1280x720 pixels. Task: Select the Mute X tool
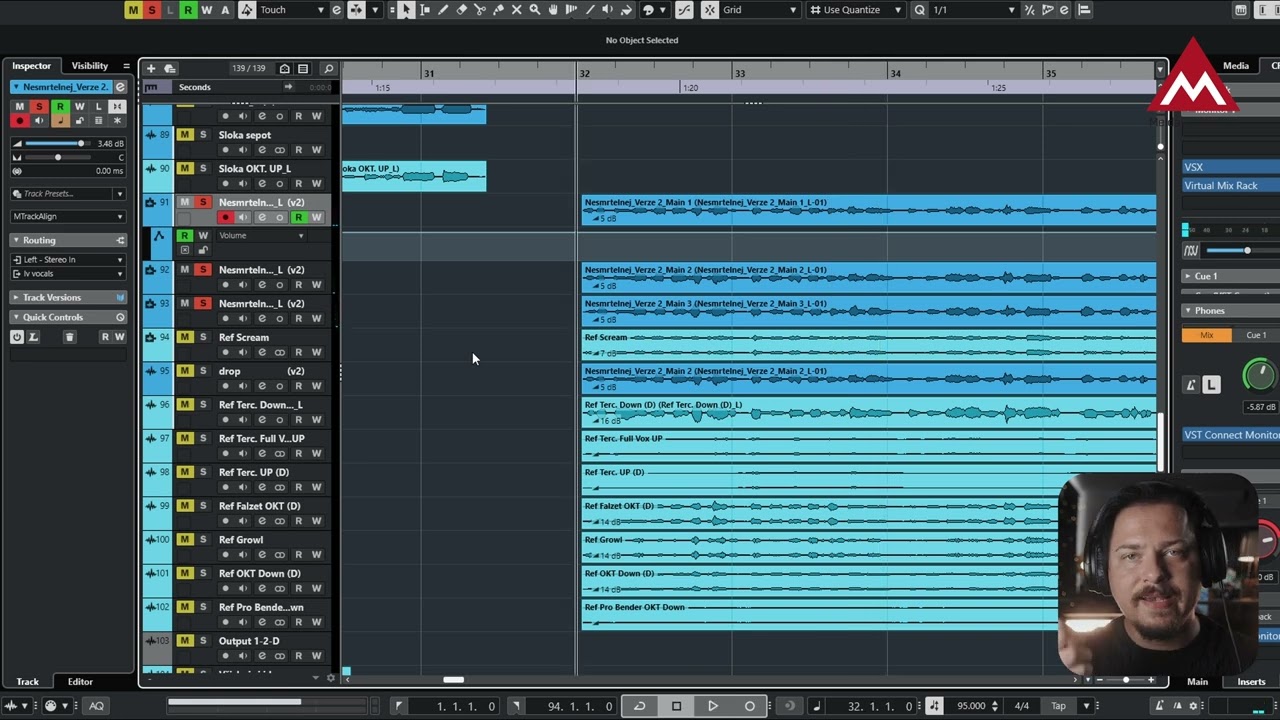click(517, 10)
